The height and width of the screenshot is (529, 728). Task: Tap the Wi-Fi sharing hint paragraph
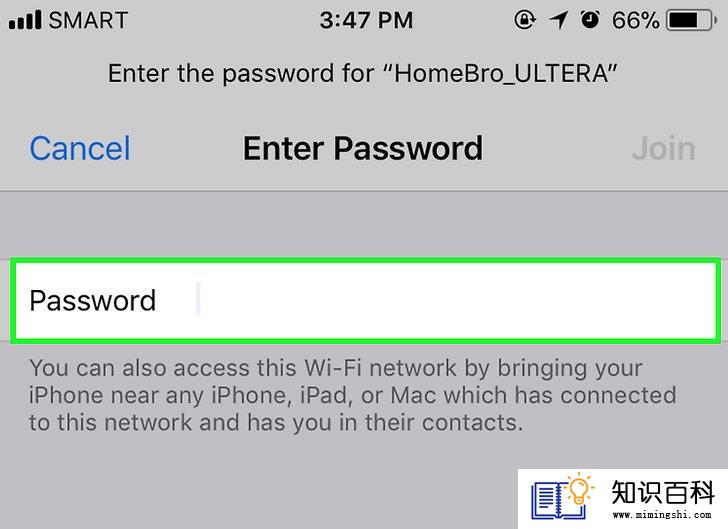[x=353, y=395]
